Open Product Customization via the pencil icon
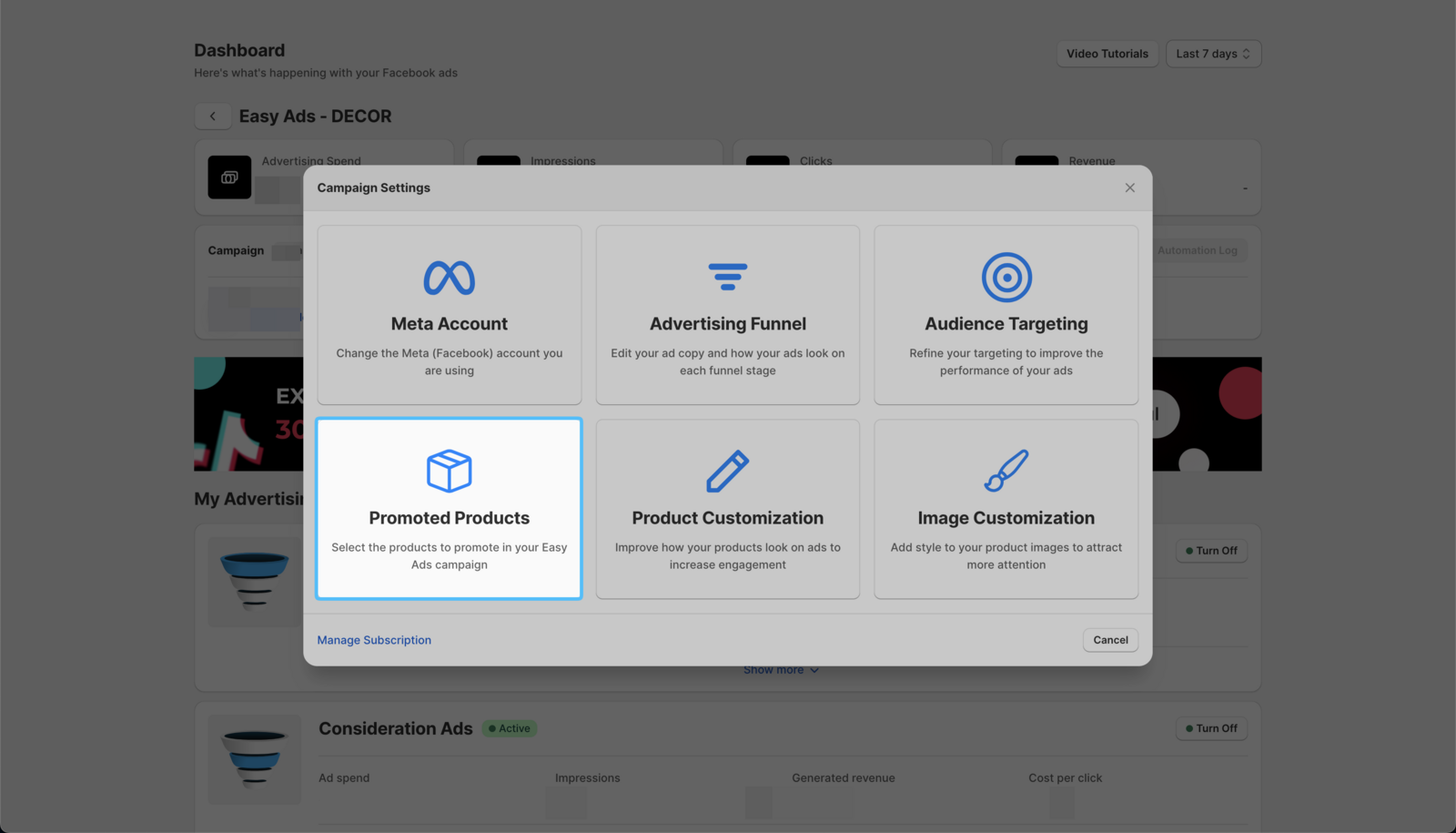Image resolution: width=1456 pixels, height=833 pixels. pyautogui.click(x=727, y=471)
